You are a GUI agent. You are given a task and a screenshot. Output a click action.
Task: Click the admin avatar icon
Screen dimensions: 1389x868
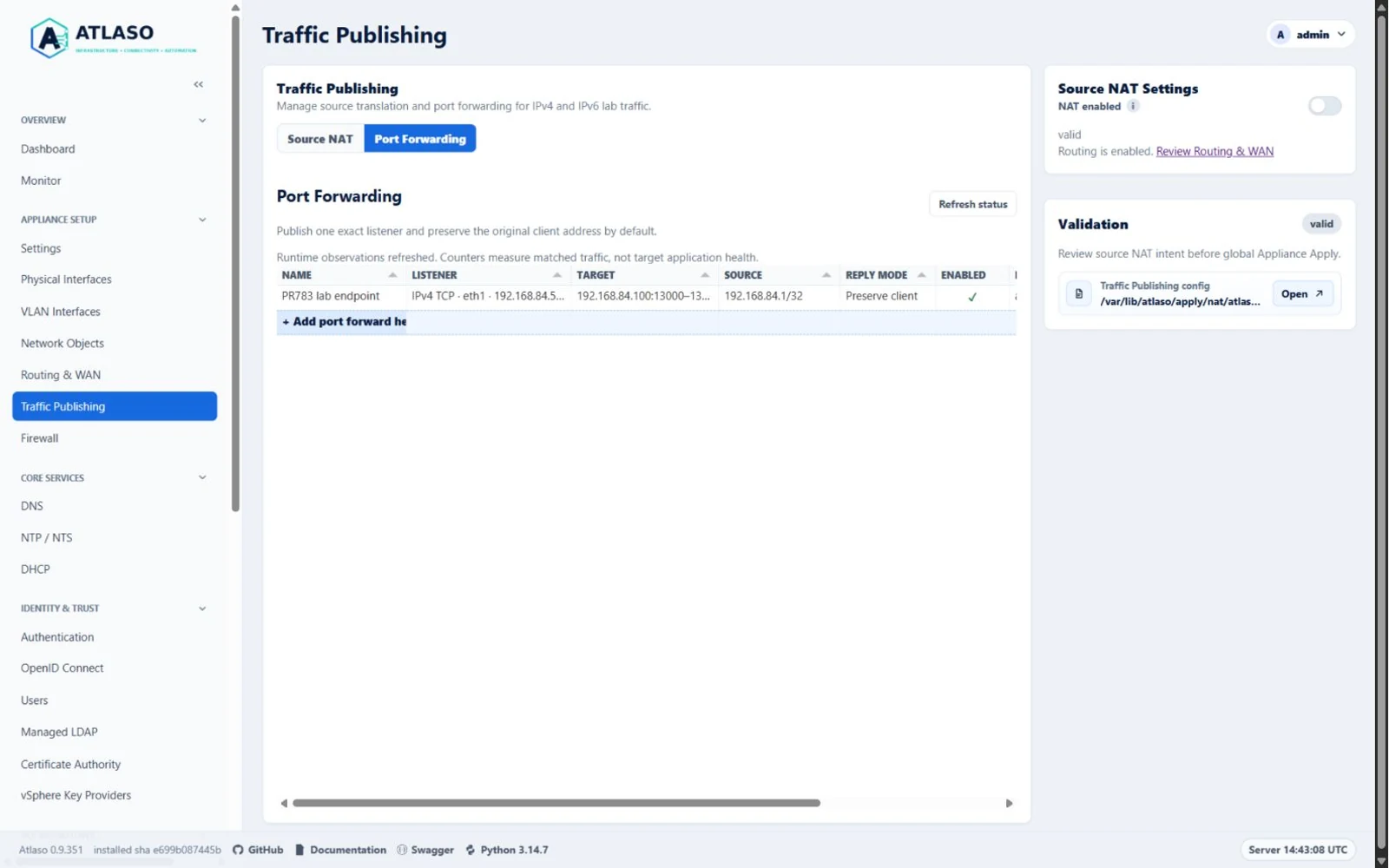pos(1280,35)
